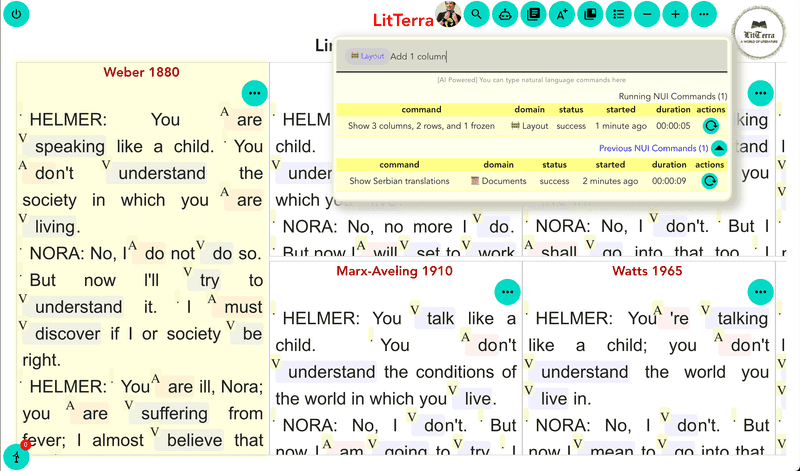
Task: Open Watts 1965 panel options menu
Action: pos(760,292)
